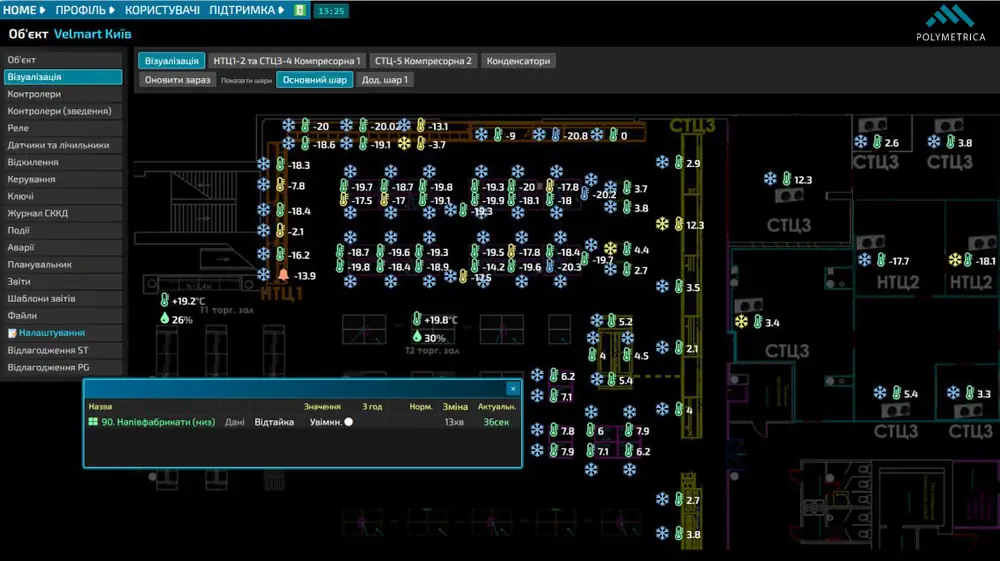Switch to НТЦ1-2 та СТЦ3-4 Компресорна 1 tab
The height and width of the screenshot is (561, 1000).
(x=287, y=61)
